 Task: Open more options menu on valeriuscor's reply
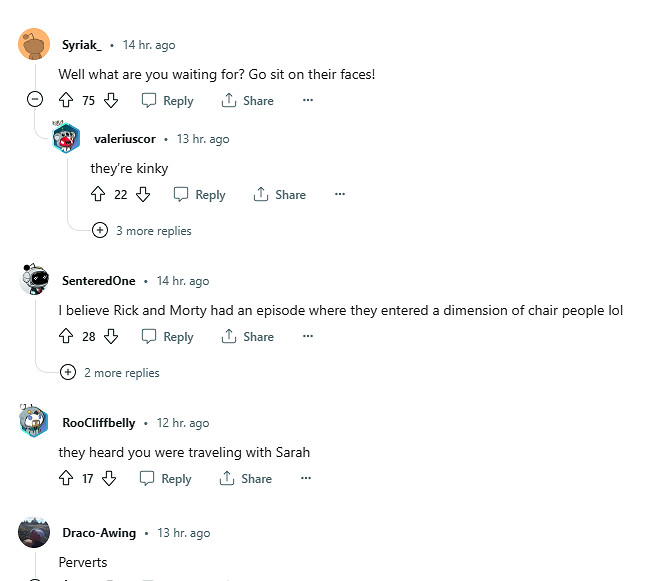(340, 194)
